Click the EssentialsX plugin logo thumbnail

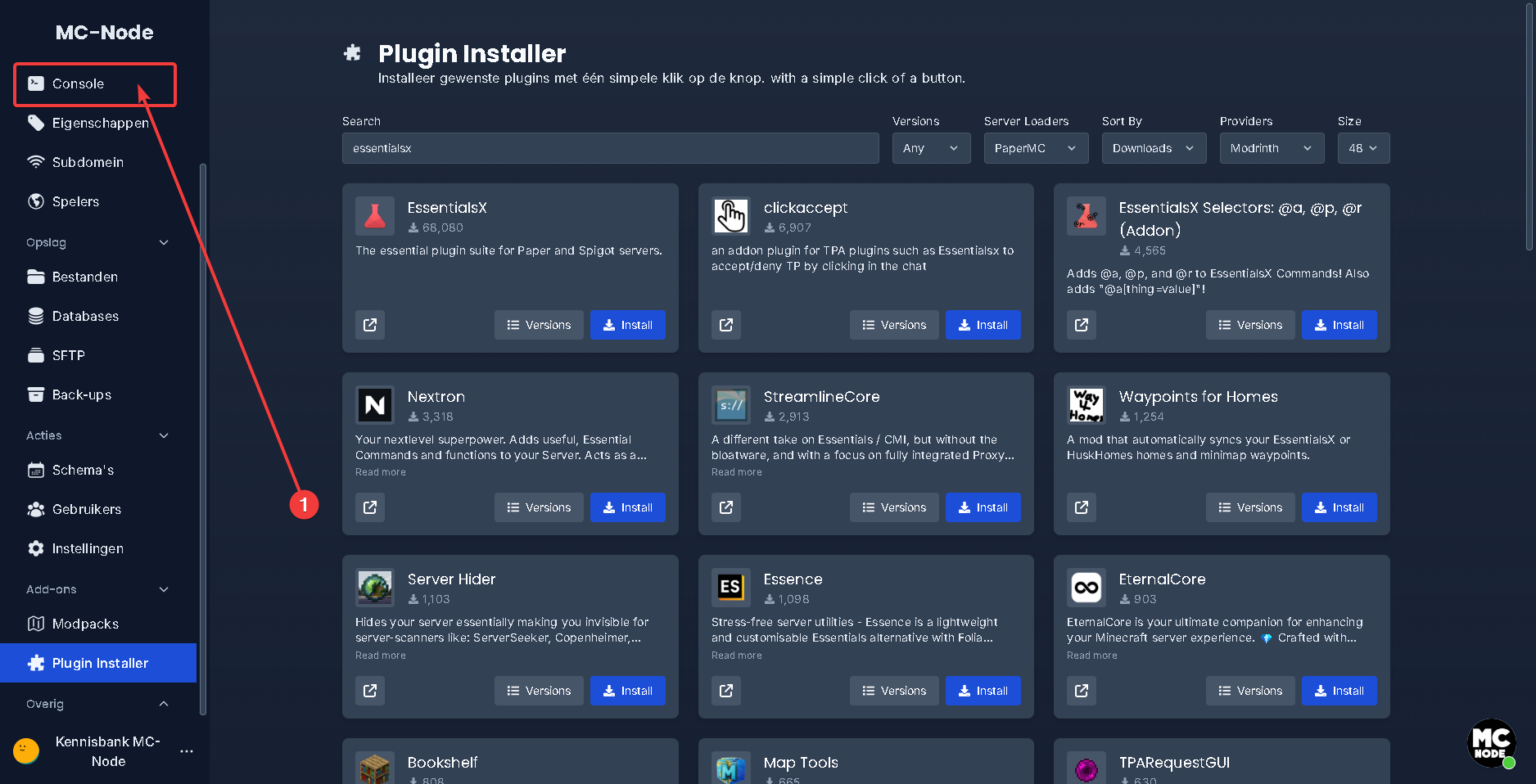(375, 216)
